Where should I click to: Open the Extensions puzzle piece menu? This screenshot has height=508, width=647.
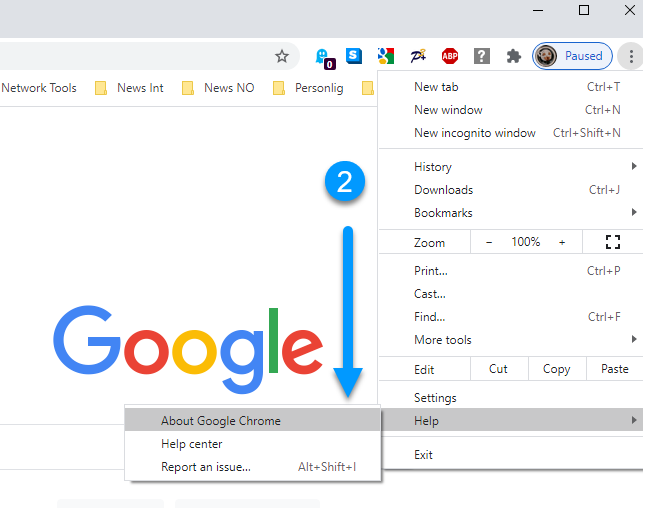pos(513,56)
